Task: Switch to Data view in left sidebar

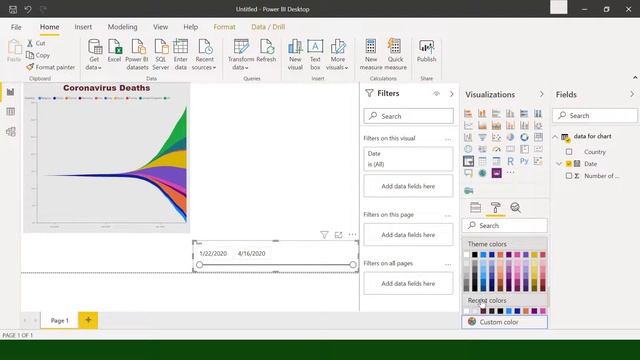Action: (11, 111)
